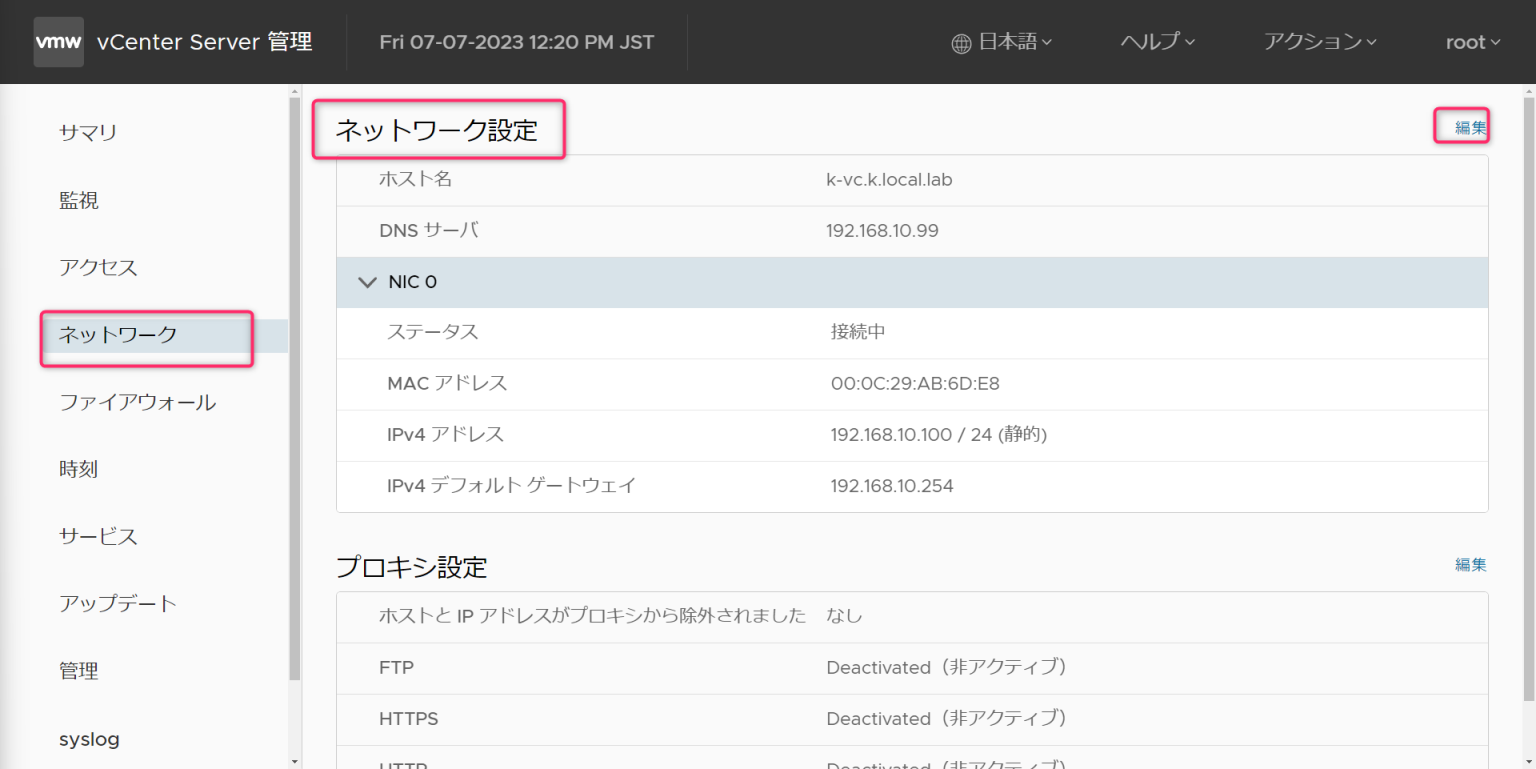
Task: Collapse the NIC 0 section
Action: [367, 281]
